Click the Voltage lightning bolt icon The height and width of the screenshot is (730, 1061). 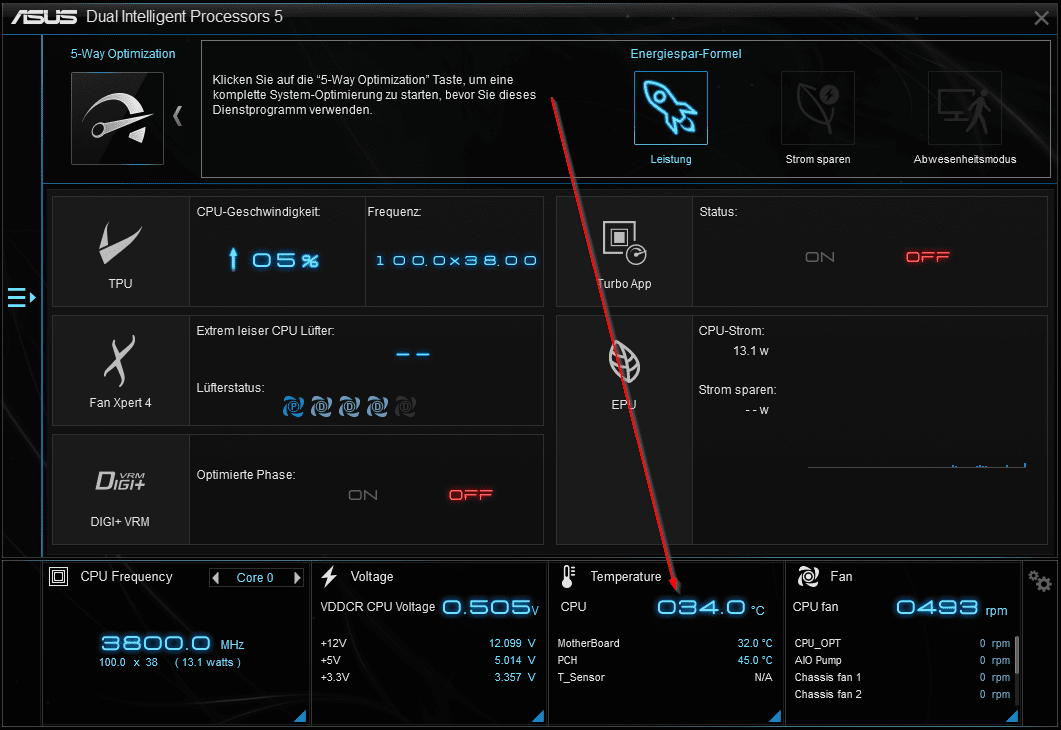point(330,576)
